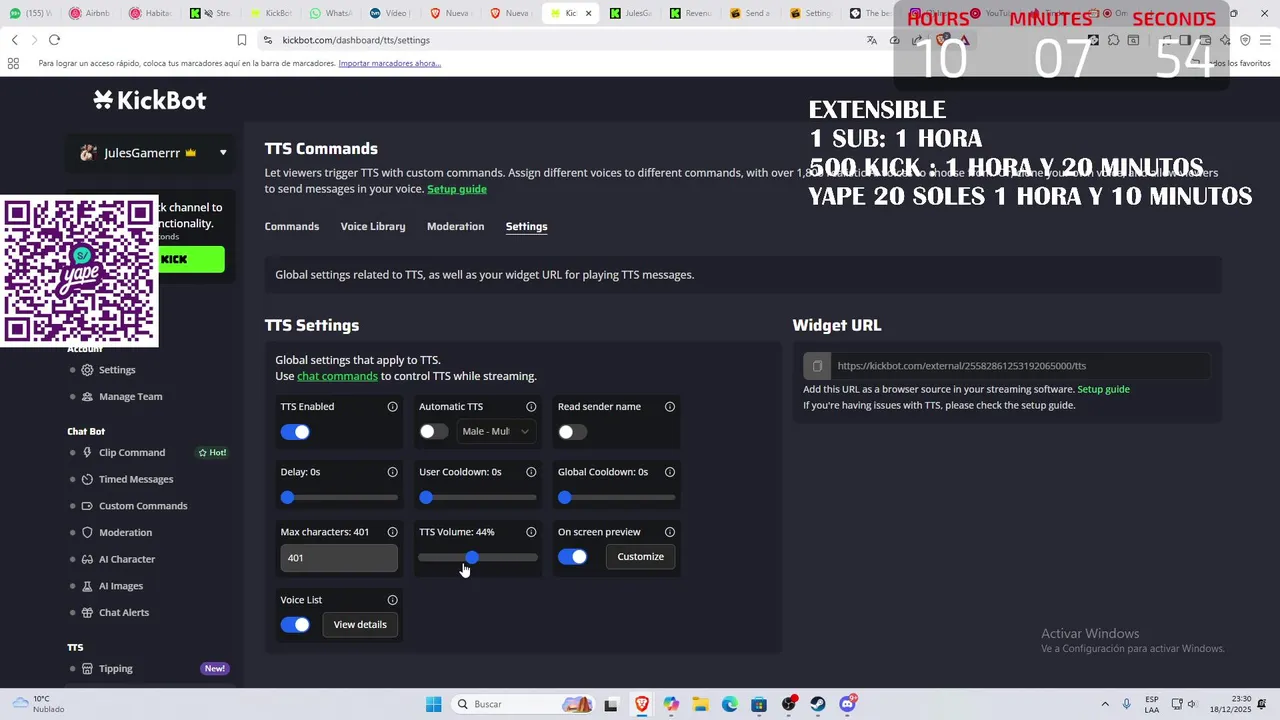Switch off the Voice List toggle
The image size is (1280, 720).
[x=295, y=625]
